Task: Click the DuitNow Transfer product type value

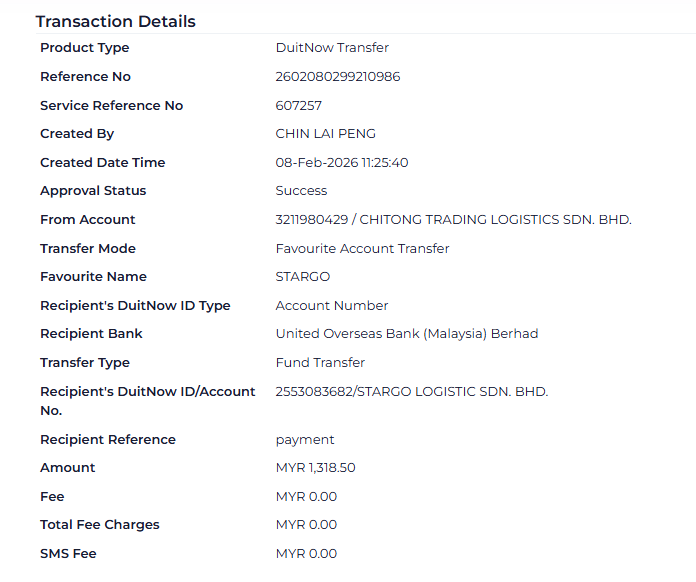Action: (332, 48)
